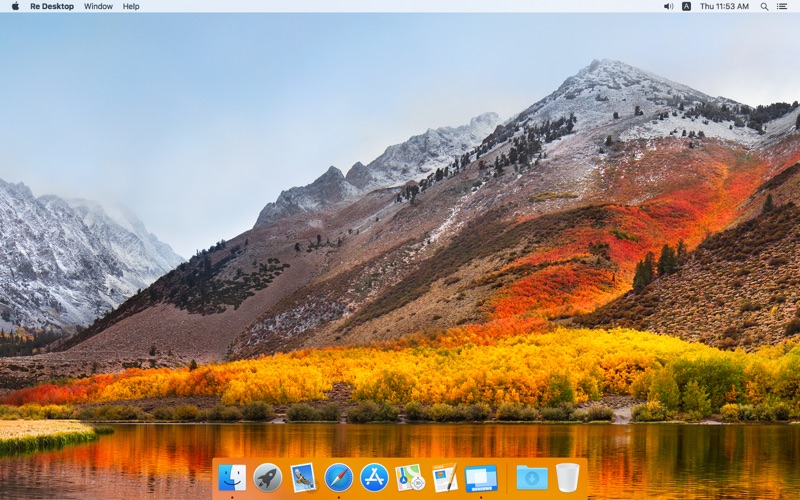Screen dimensions: 800x500
Task: Open the Pages document icon in dock
Action: tap(445, 478)
